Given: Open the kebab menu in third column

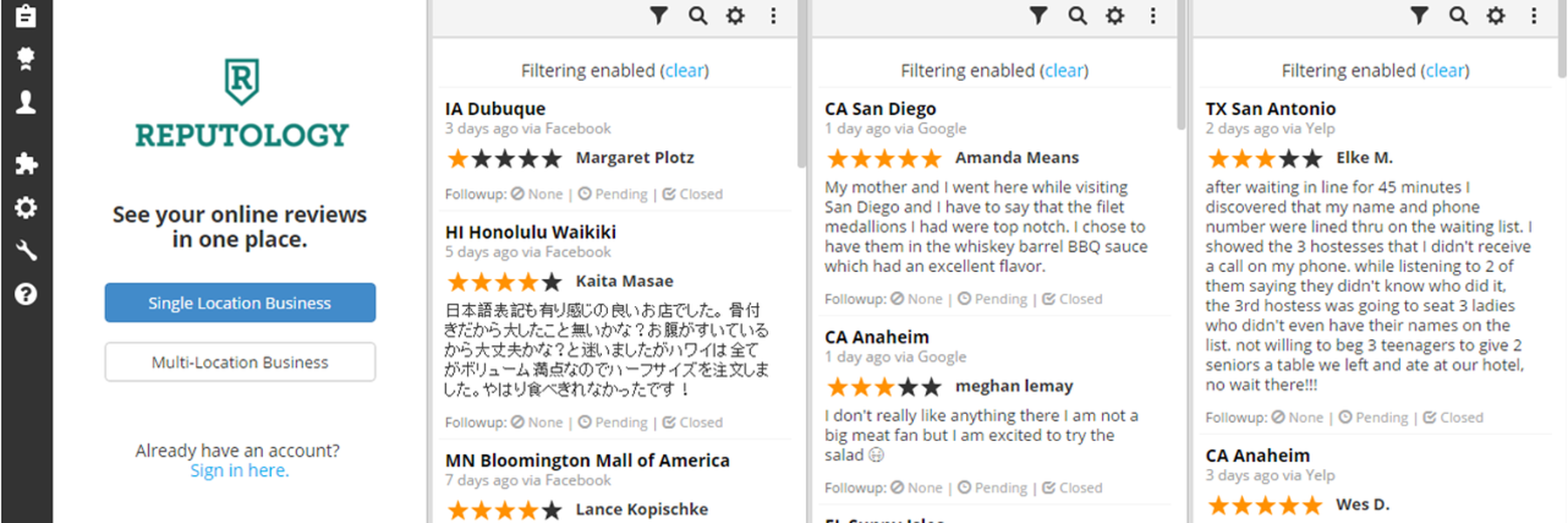Looking at the screenshot, I should pos(1534,16).
